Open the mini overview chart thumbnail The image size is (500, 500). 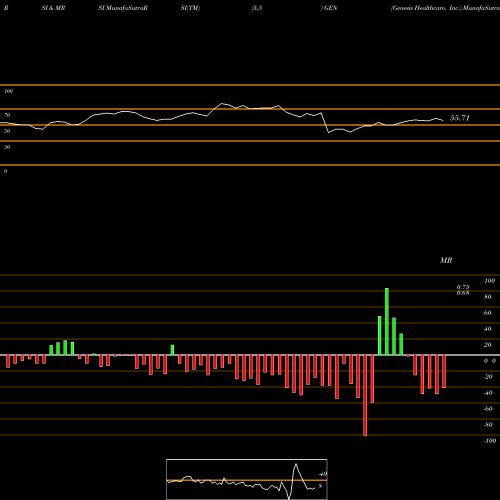tap(247, 479)
